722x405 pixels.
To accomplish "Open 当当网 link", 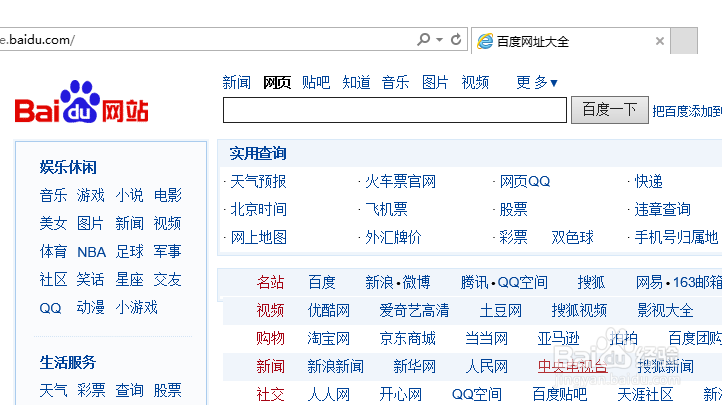I will point(486,339).
